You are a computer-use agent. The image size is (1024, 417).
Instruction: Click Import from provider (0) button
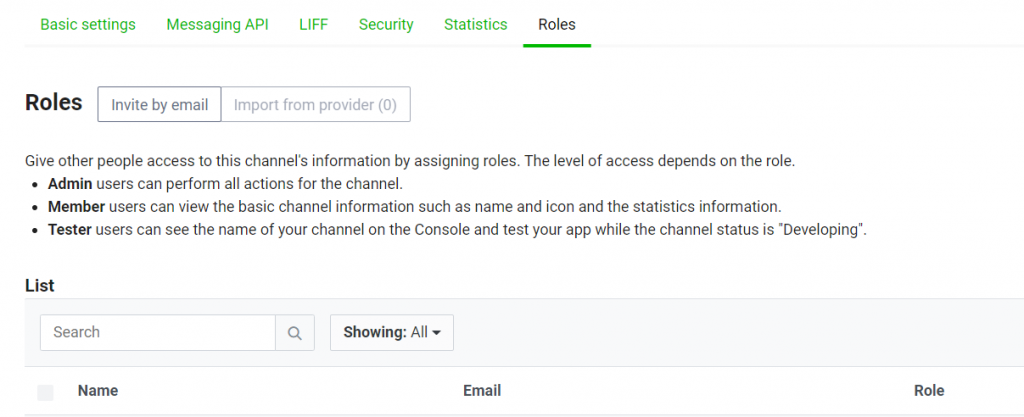pyautogui.click(x=315, y=104)
